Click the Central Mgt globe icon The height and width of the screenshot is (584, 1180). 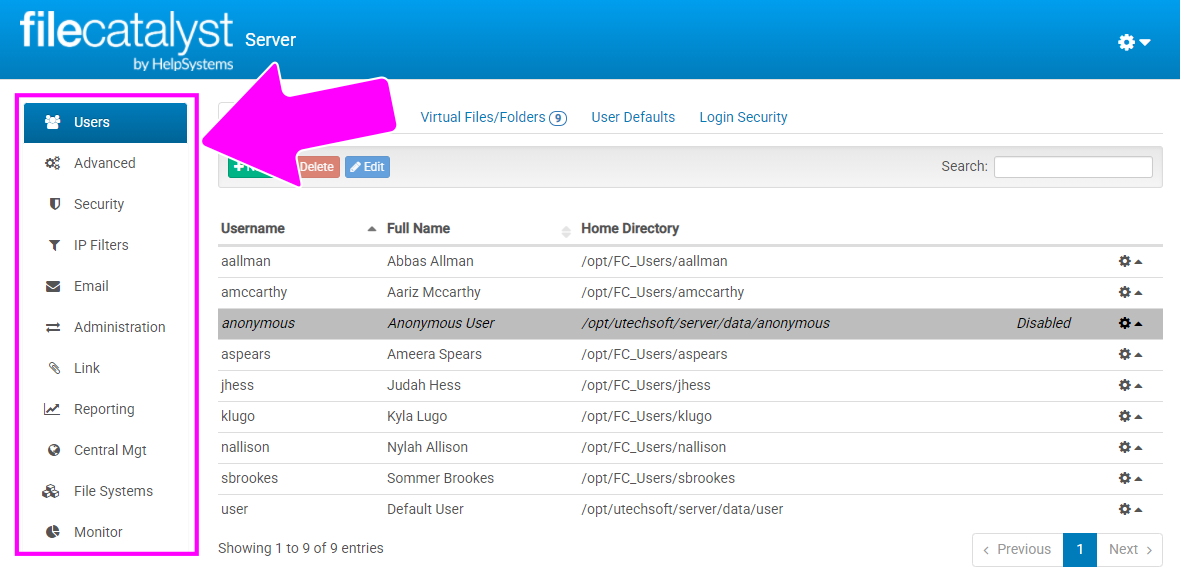(53, 450)
